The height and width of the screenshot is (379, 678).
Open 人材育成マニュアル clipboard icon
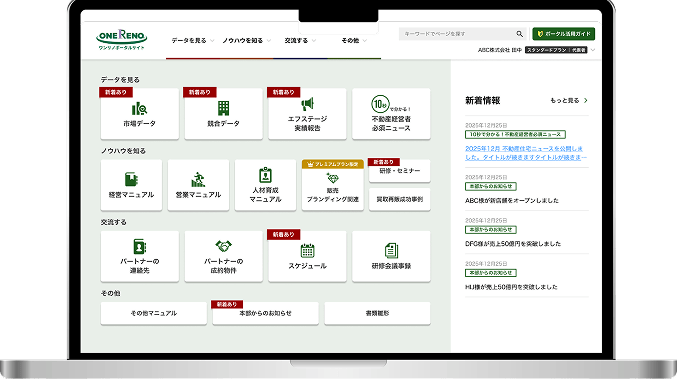coord(265,175)
